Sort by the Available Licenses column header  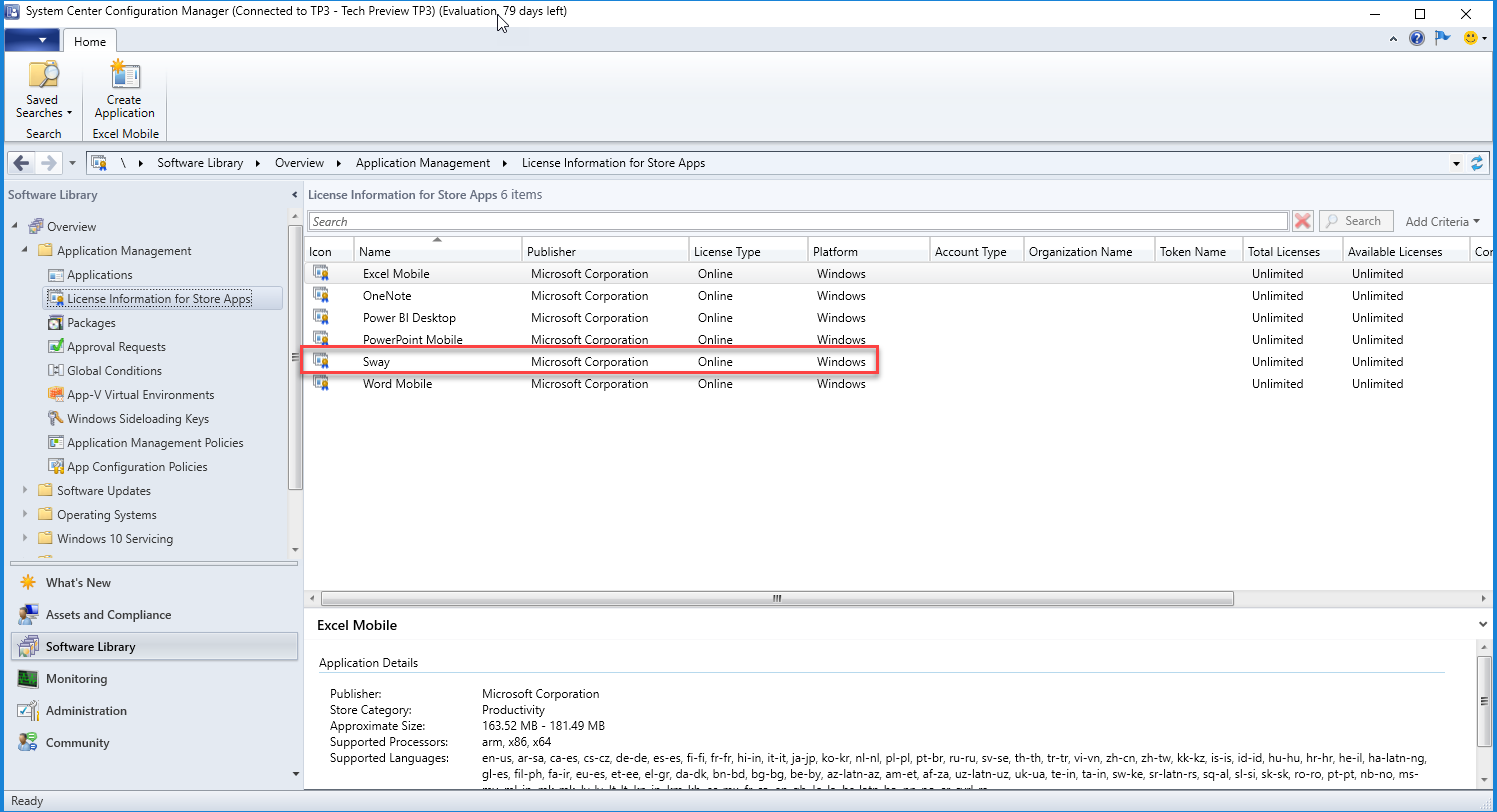1406,251
